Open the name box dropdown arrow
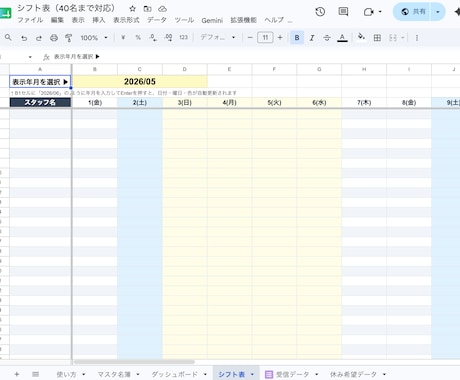This screenshot has width=460, height=380. pyautogui.click(x=30, y=57)
